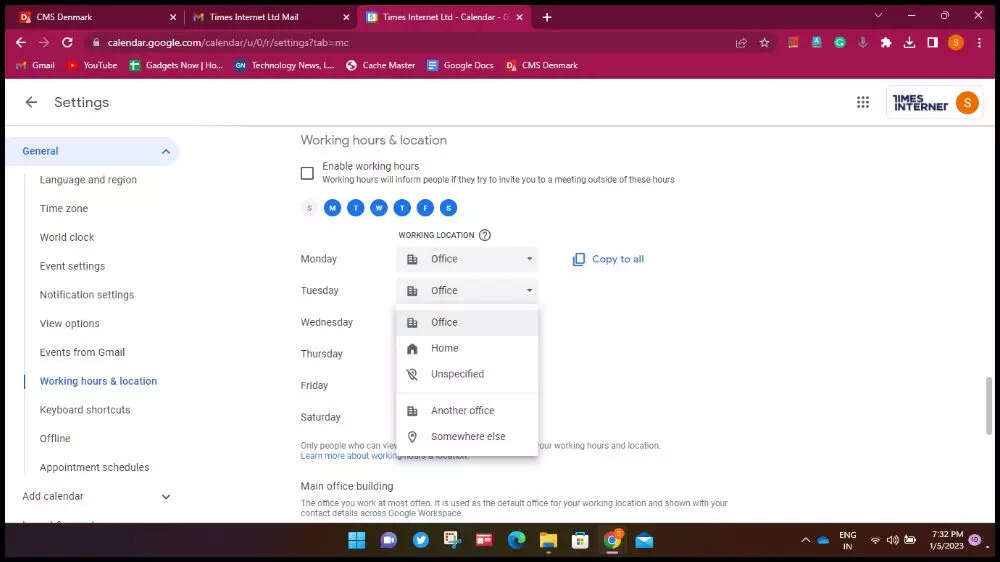The image size is (1000, 562).
Task: Choose Somewhere else in the dropdown list
Action: point(468,436)
